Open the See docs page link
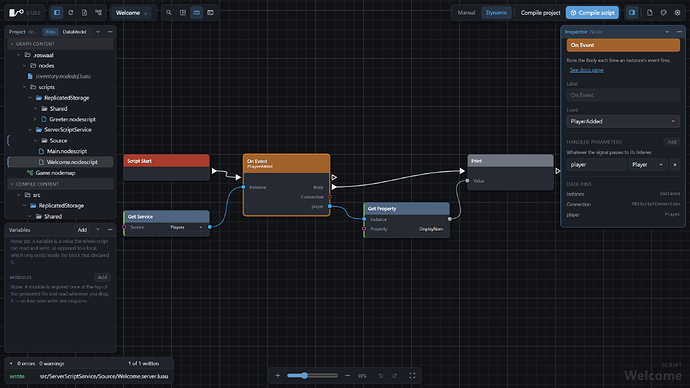Image resolution: width=690 pixels, height=388 pixels. (x=586, y=70)
